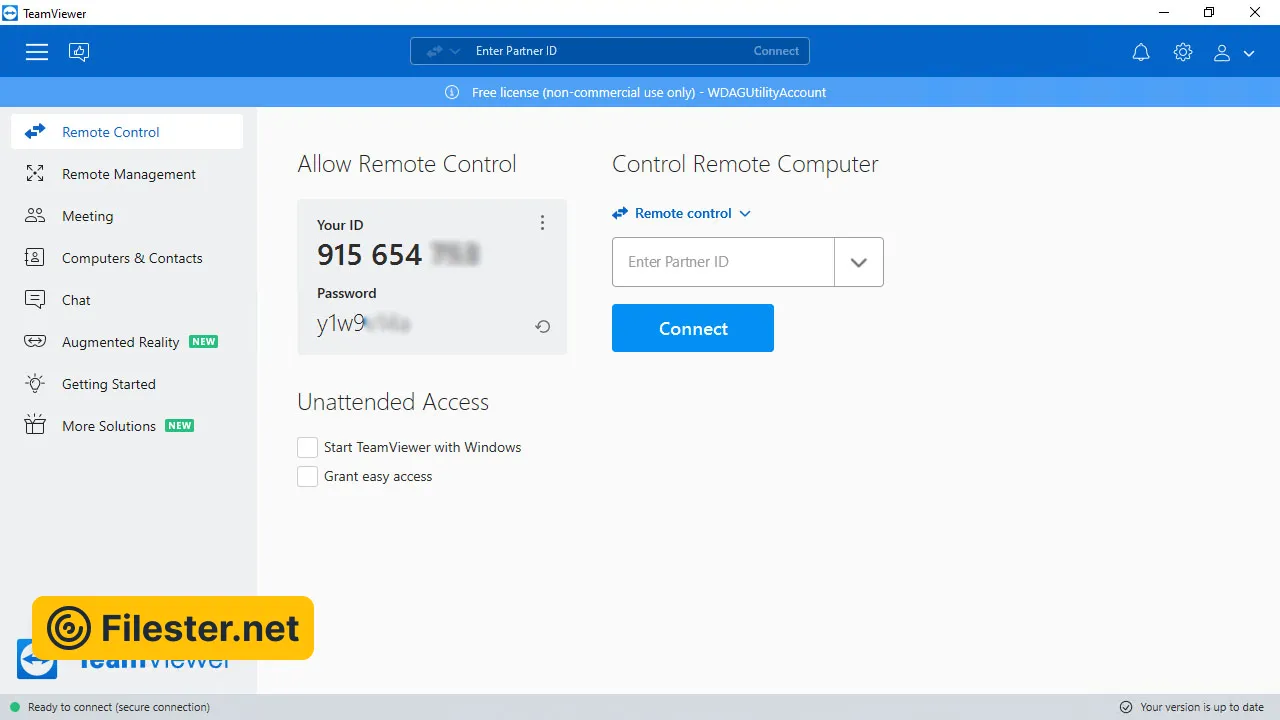Click the main Enter Partner ID field
The width and height of the screenshot is (1280, 720).
coord(723,262)
